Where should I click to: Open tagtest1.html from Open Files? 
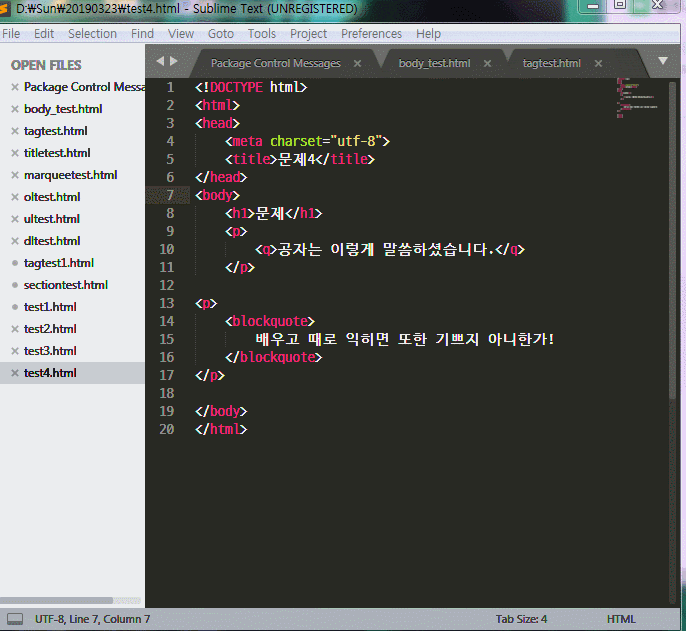[x=59, y=263]
